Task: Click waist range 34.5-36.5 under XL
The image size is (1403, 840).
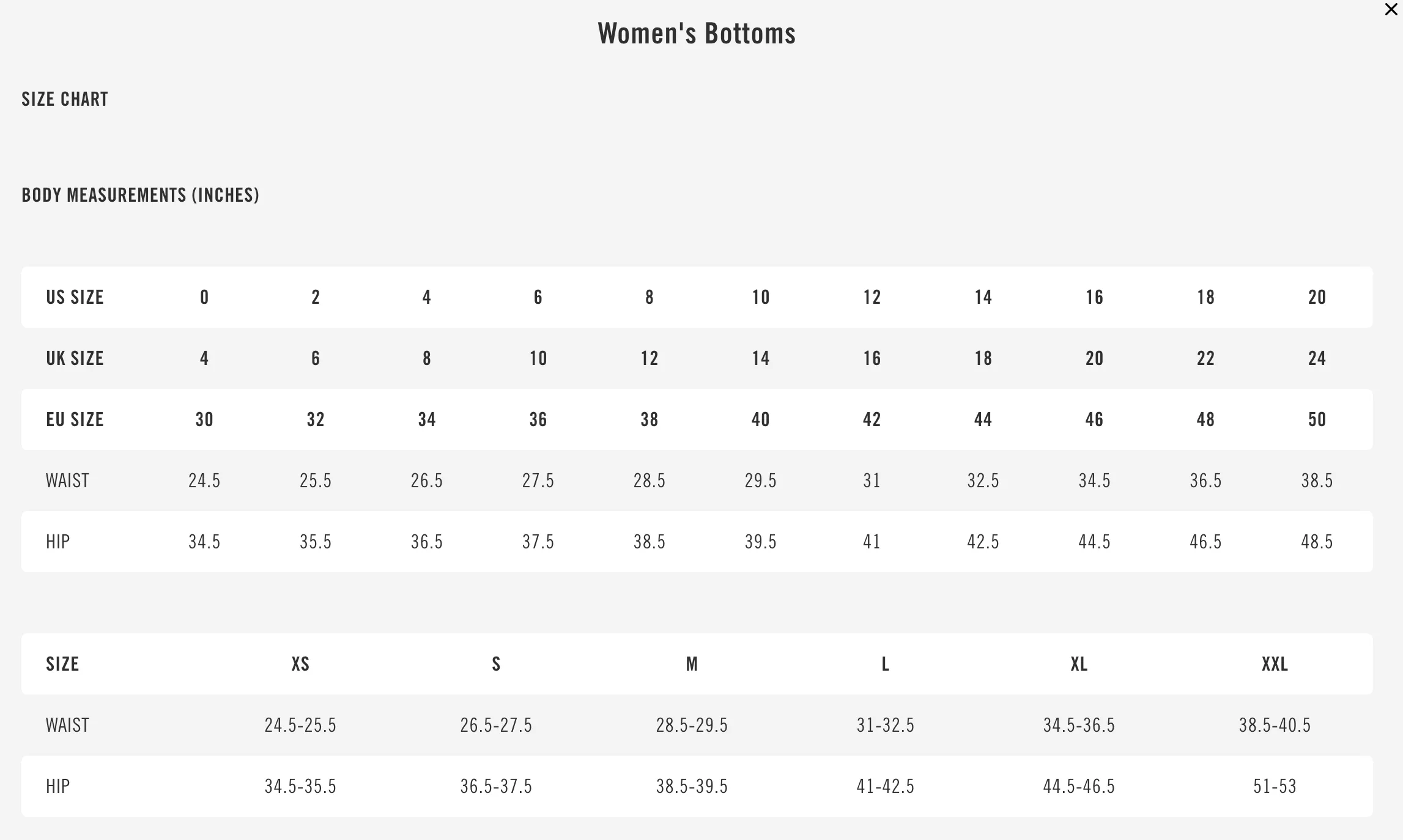Action: pyautogui.click(x=1079, y=725)
